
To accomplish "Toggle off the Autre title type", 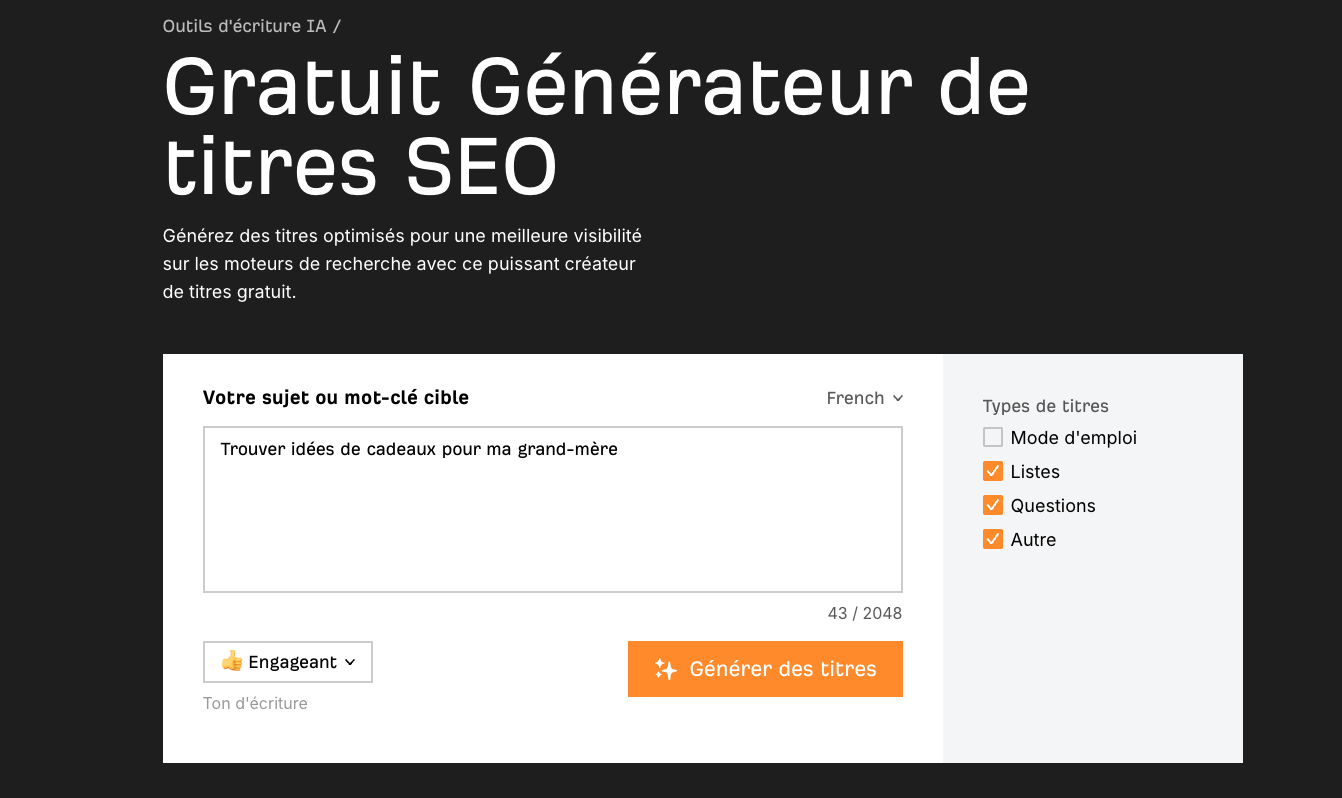I will click(x=992, y=539).
